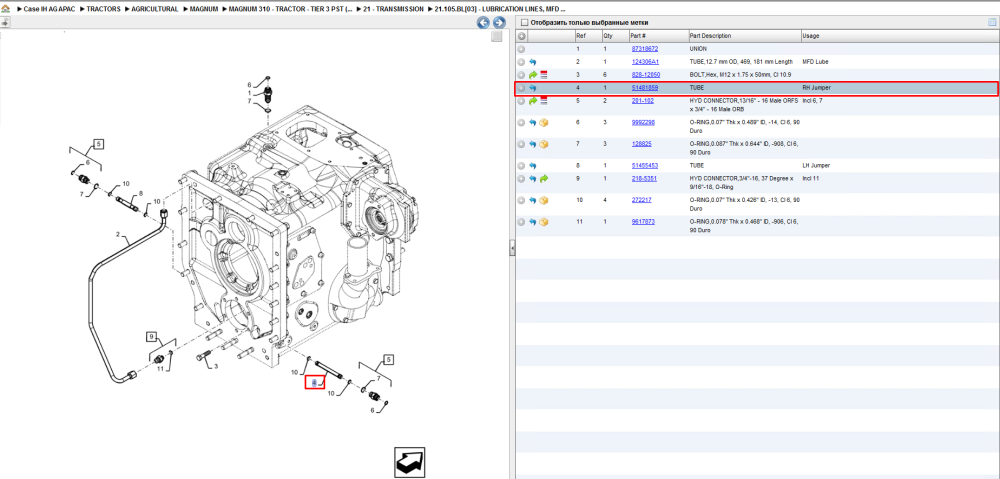Open red list icon in row 291-102

544,101
